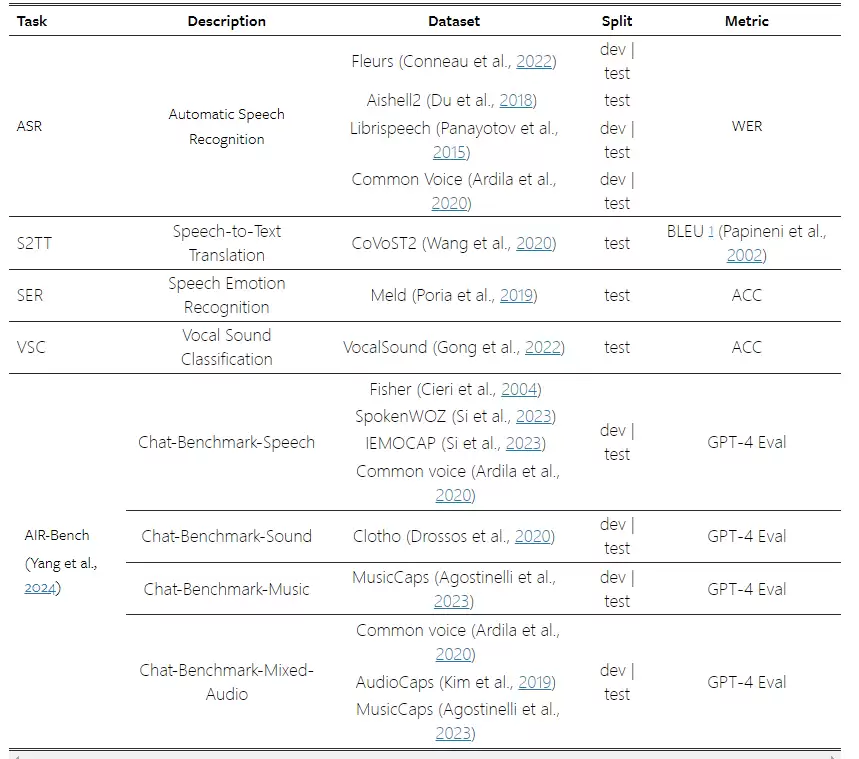
Task: Open the AIR-Bench Yang 2024 citation
Action: [x=40, y=588]
